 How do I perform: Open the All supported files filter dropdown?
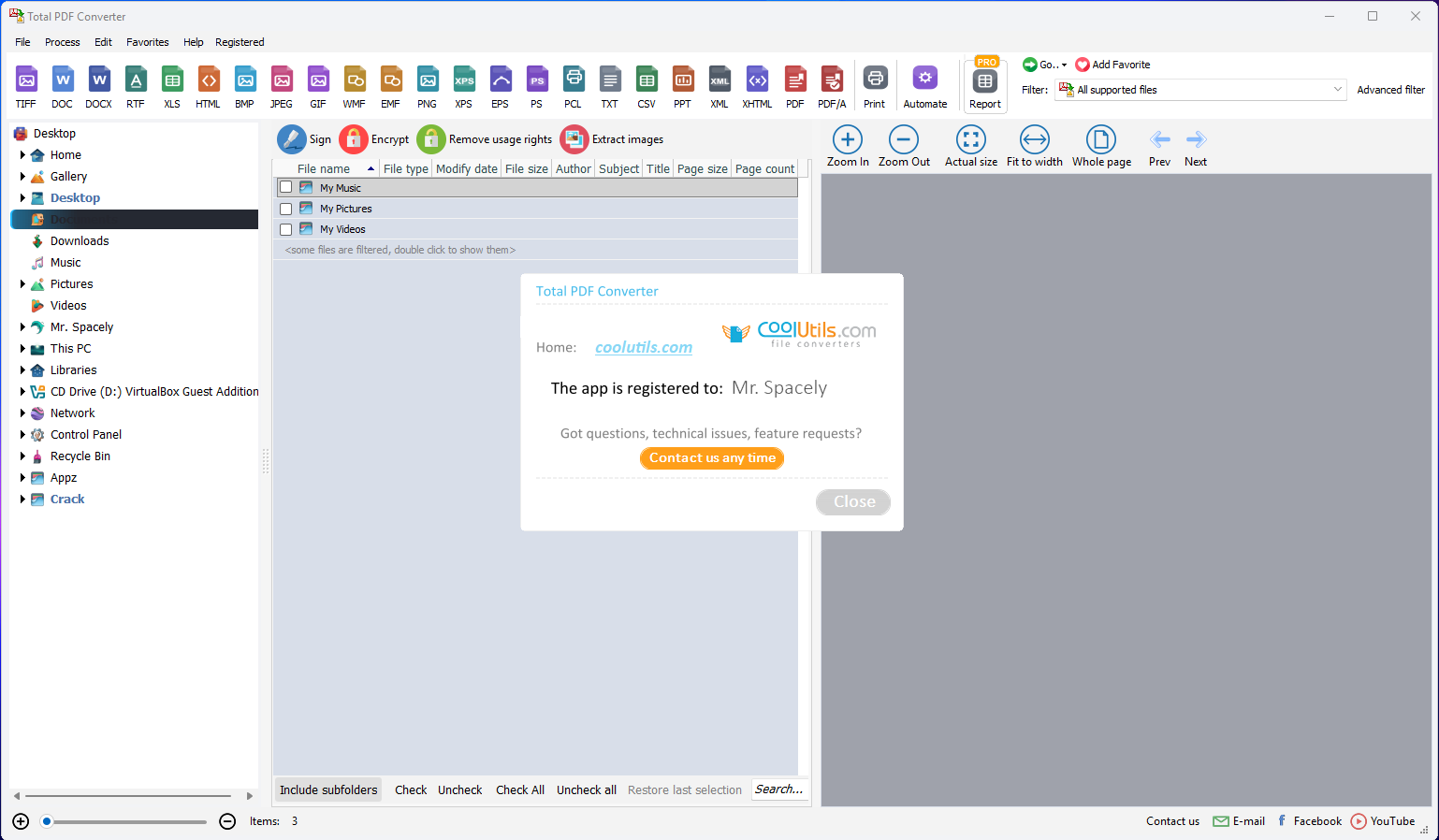click(1201, 90)
